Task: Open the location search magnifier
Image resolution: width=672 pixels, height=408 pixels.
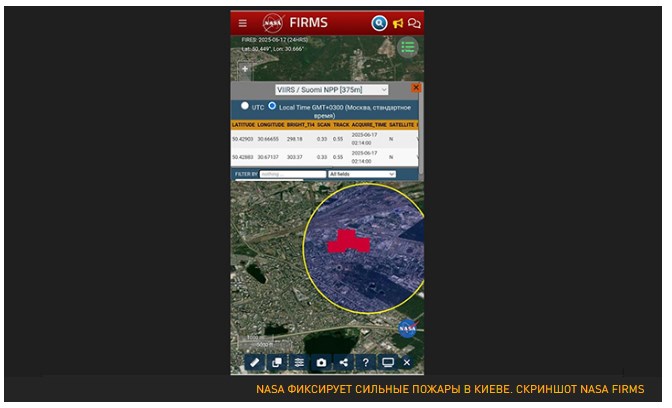Action: [379, 23]
